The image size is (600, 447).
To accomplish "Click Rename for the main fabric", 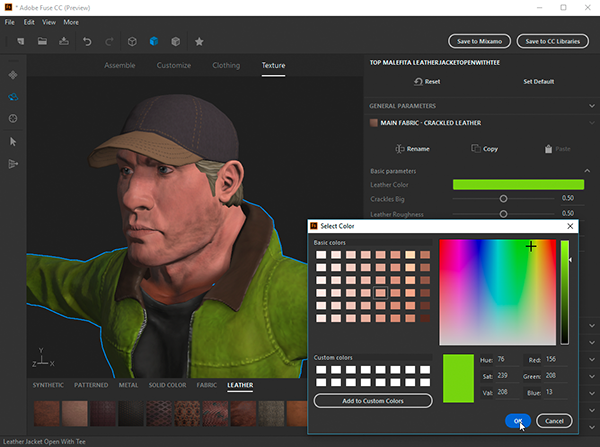I will [412, 149].
